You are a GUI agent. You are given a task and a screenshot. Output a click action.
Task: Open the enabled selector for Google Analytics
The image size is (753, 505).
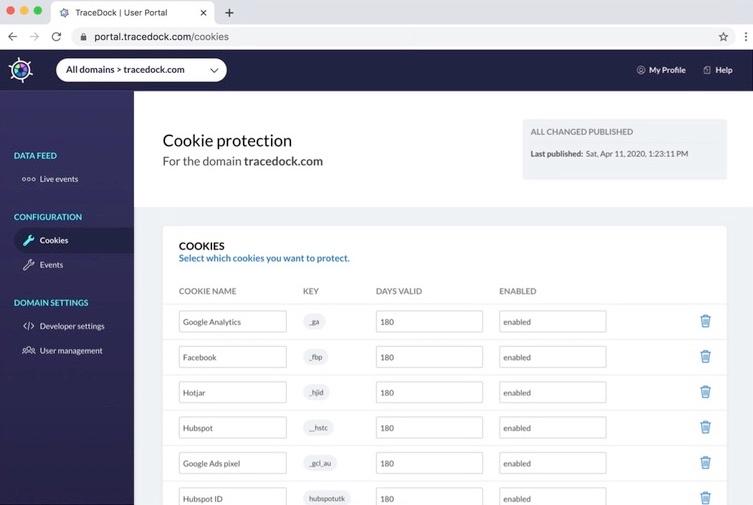point(552,322)
